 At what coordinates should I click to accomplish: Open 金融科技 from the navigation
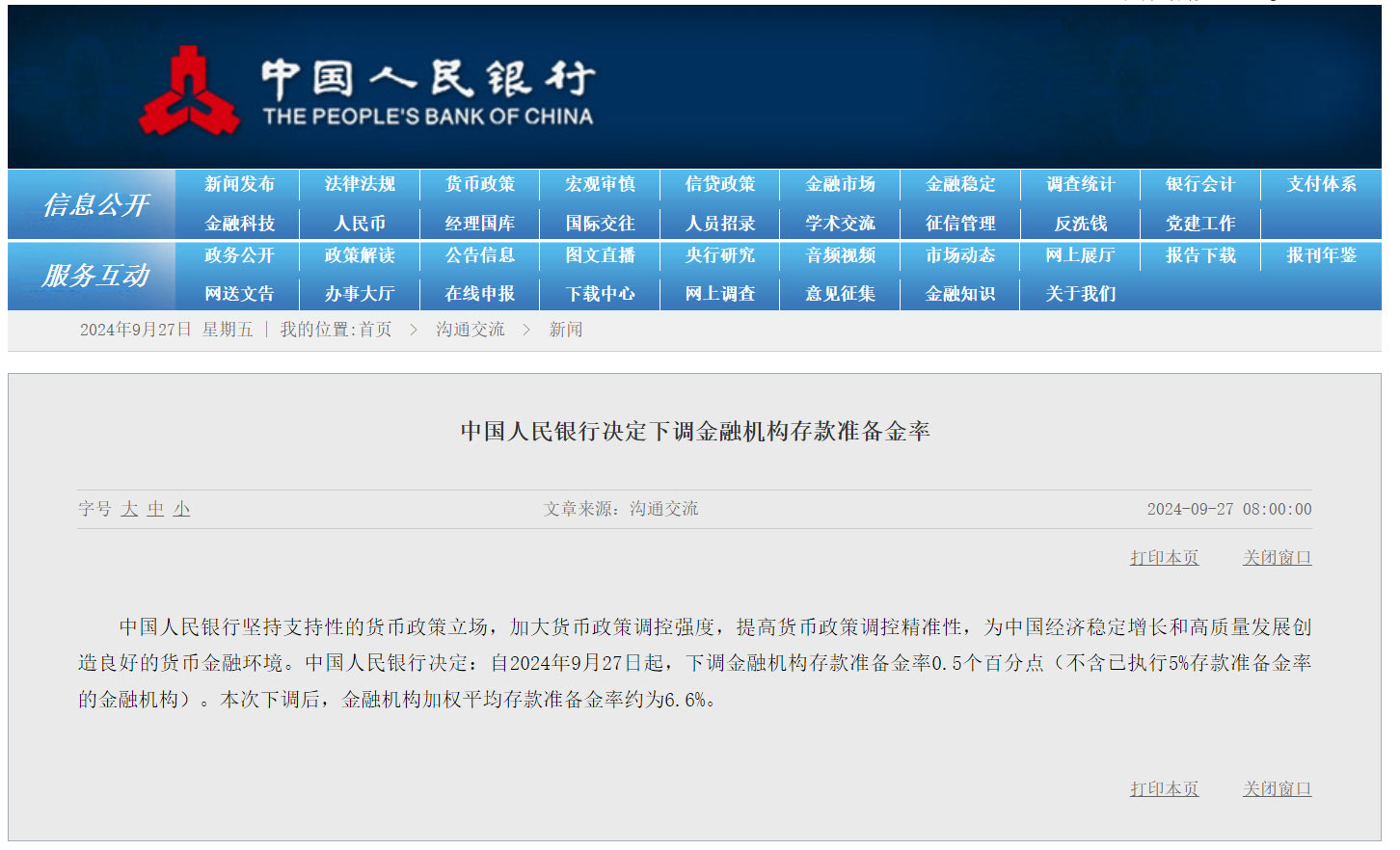[x=240, y=224]
